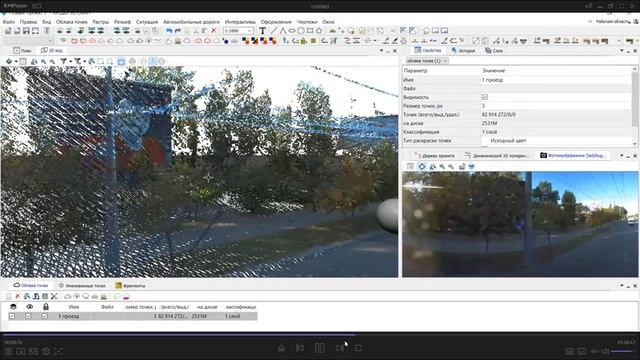Switch to the План tab

(x=22, y=50)
